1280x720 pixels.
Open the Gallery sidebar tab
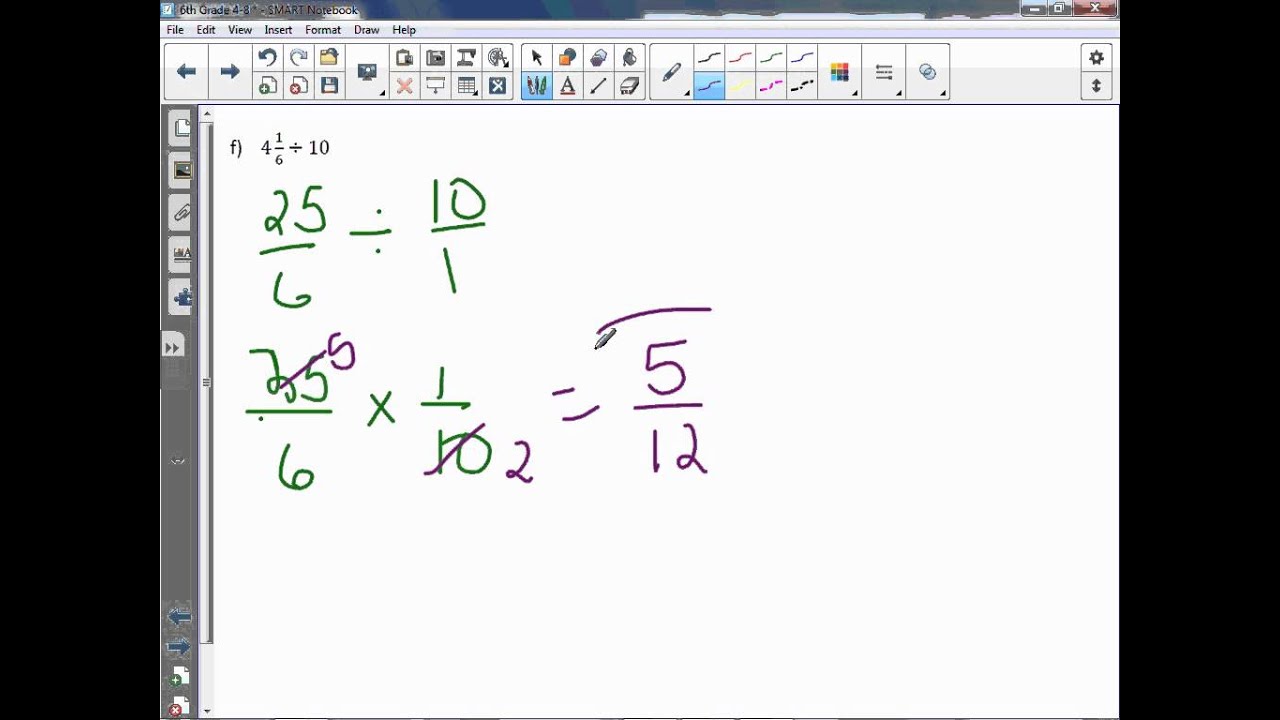coord(181,170)
